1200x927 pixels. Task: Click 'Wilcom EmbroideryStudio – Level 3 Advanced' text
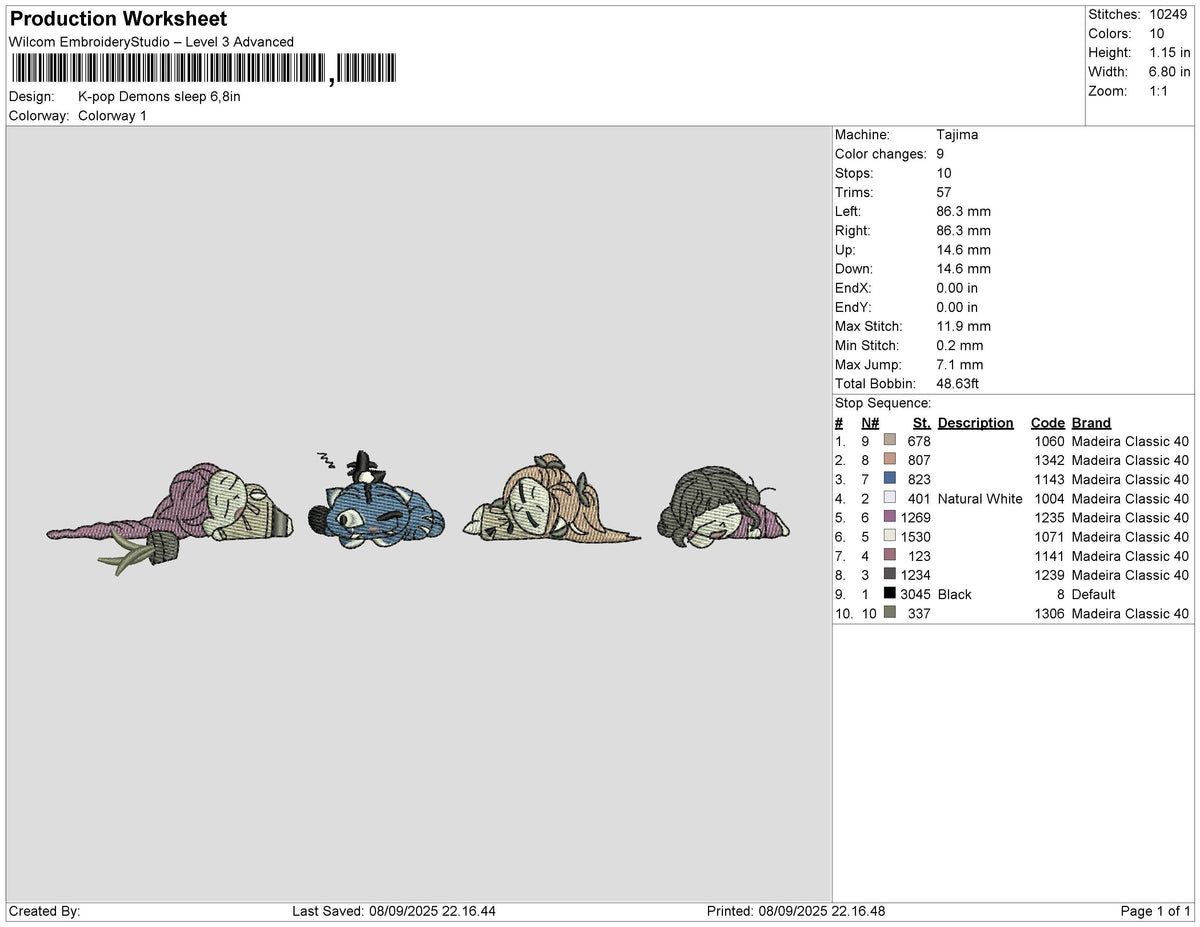click(151, 42)
